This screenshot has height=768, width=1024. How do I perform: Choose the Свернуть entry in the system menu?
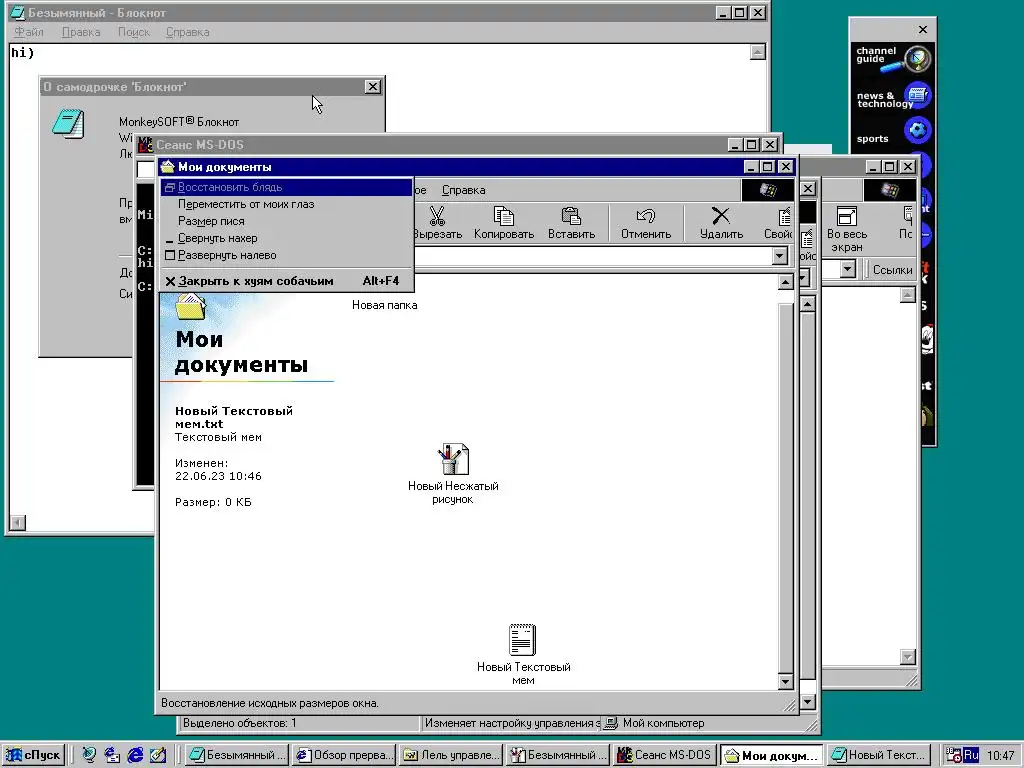287,238
